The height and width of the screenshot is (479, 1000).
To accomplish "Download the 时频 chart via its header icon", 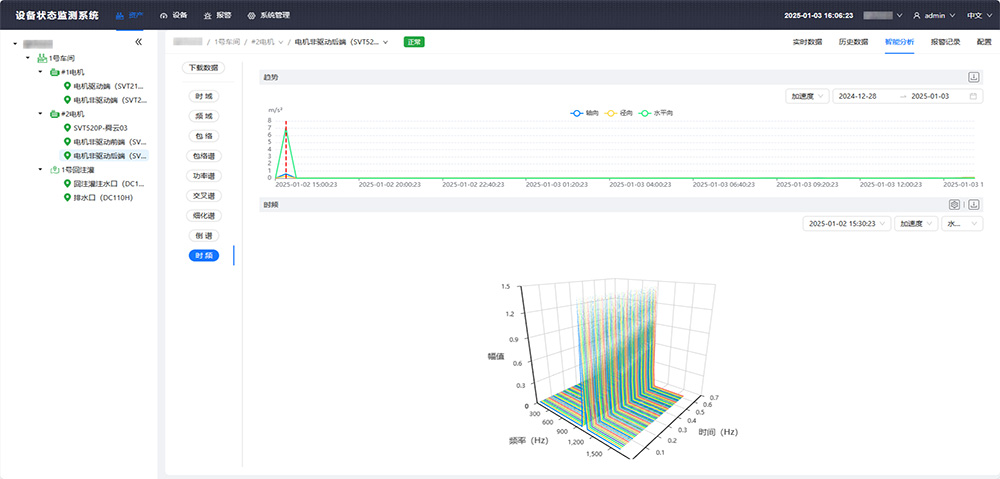I will point(973,205).
